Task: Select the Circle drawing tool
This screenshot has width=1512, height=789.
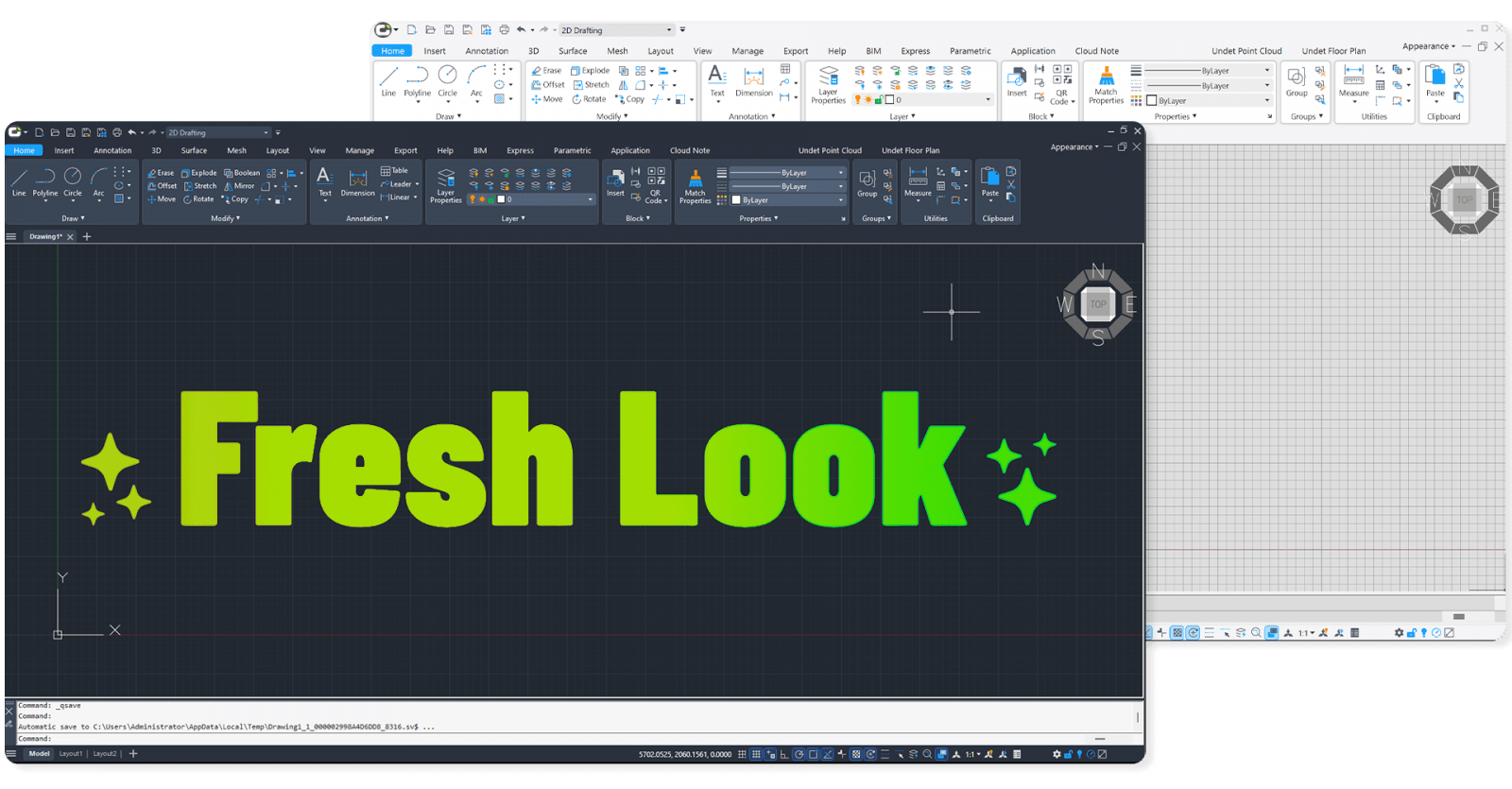Action: [x=73, y=180]
